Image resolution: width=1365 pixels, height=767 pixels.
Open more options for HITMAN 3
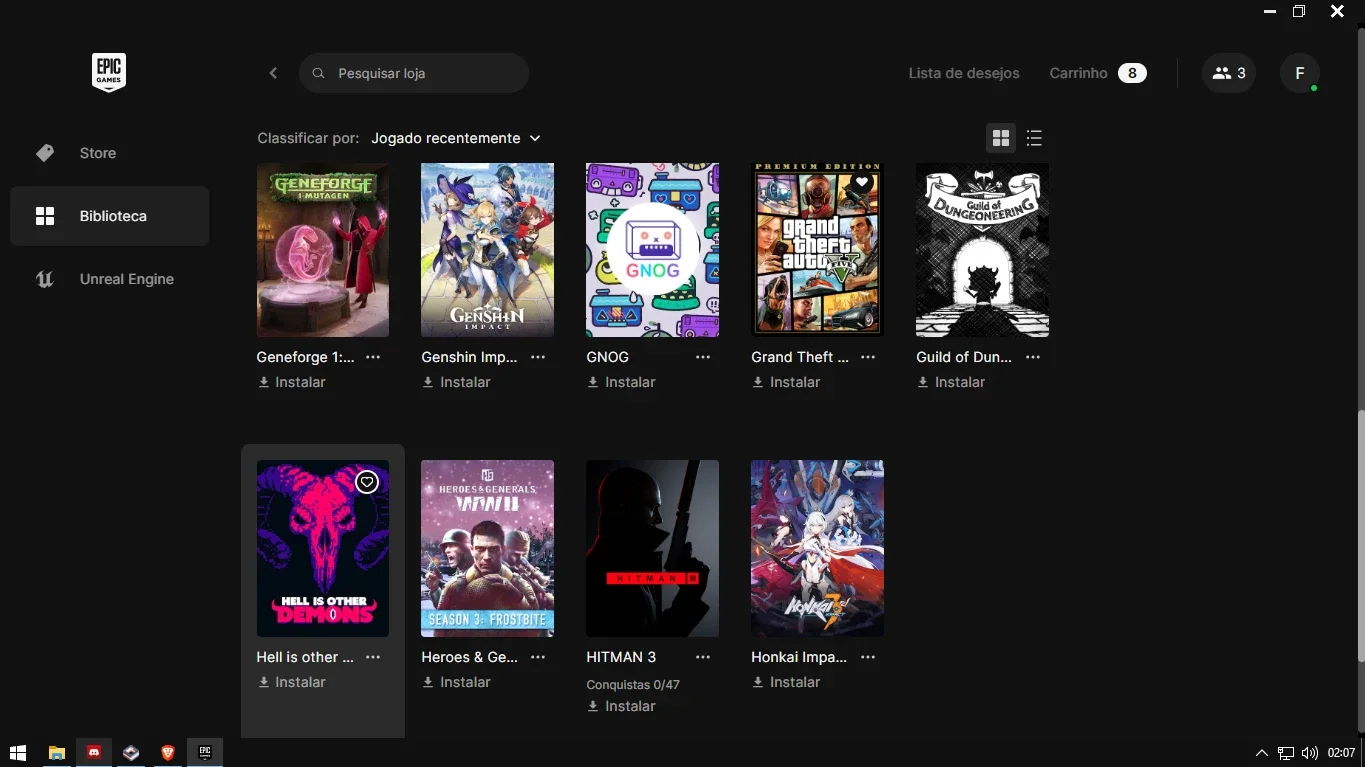click(x=703, y=657)
